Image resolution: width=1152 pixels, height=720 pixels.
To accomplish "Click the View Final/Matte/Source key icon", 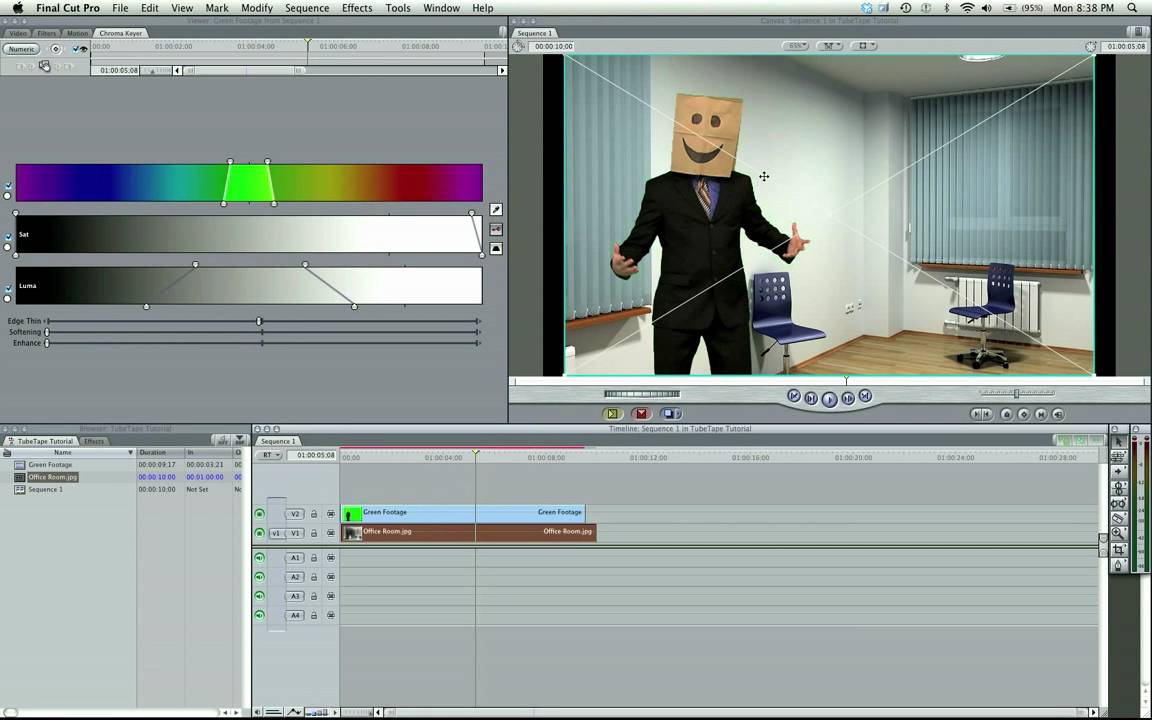I will pos(496,229).
